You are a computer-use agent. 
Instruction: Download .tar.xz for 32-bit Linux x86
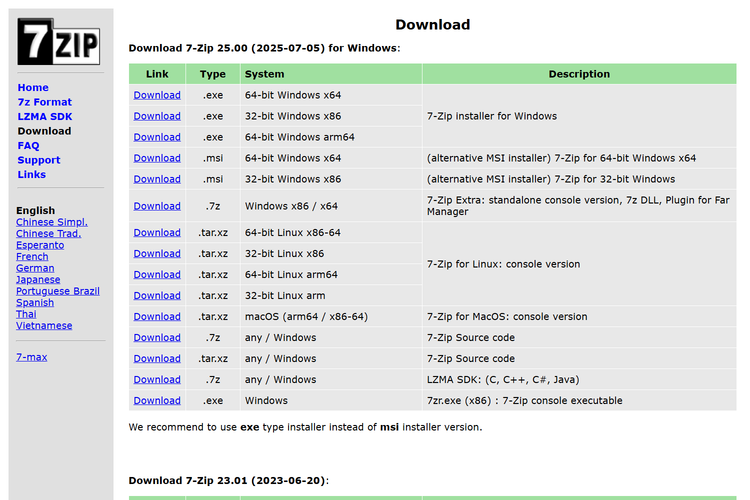(157, 254)
